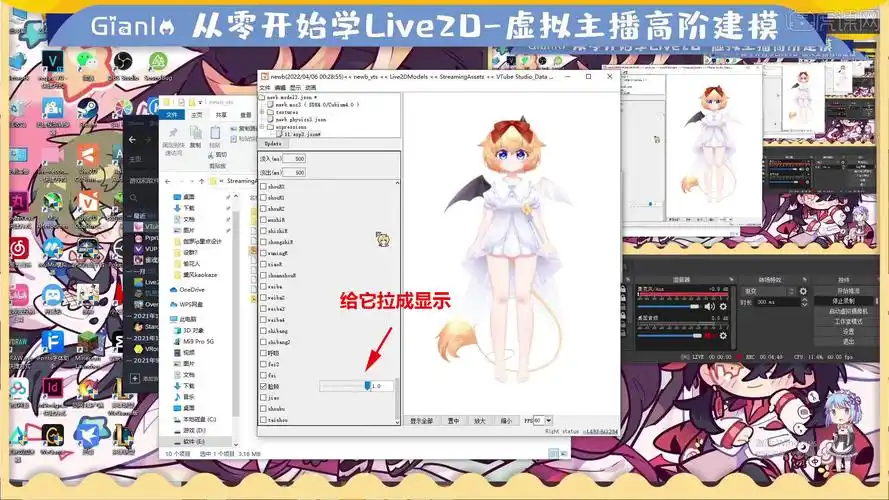Open the 编辑 menu in Live2D viewer
This screenshot has height=500, width=889.
click(x=280, y=88)
